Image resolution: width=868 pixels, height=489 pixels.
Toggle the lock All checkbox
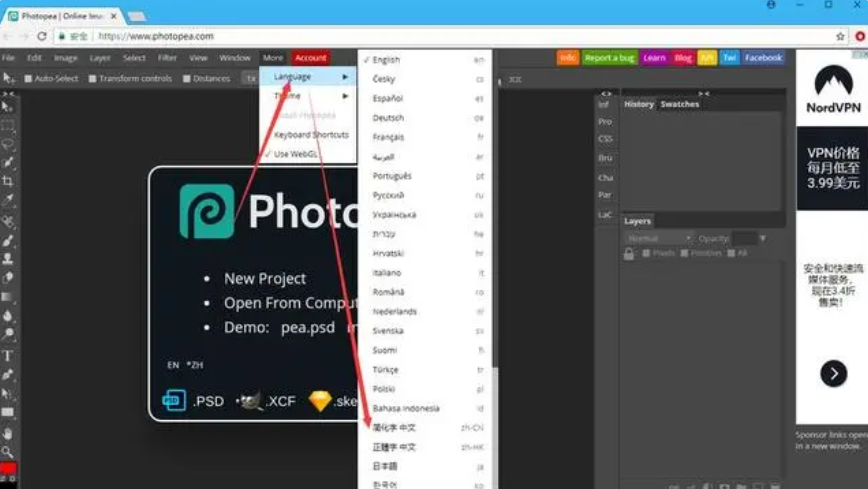coord(731,253)
